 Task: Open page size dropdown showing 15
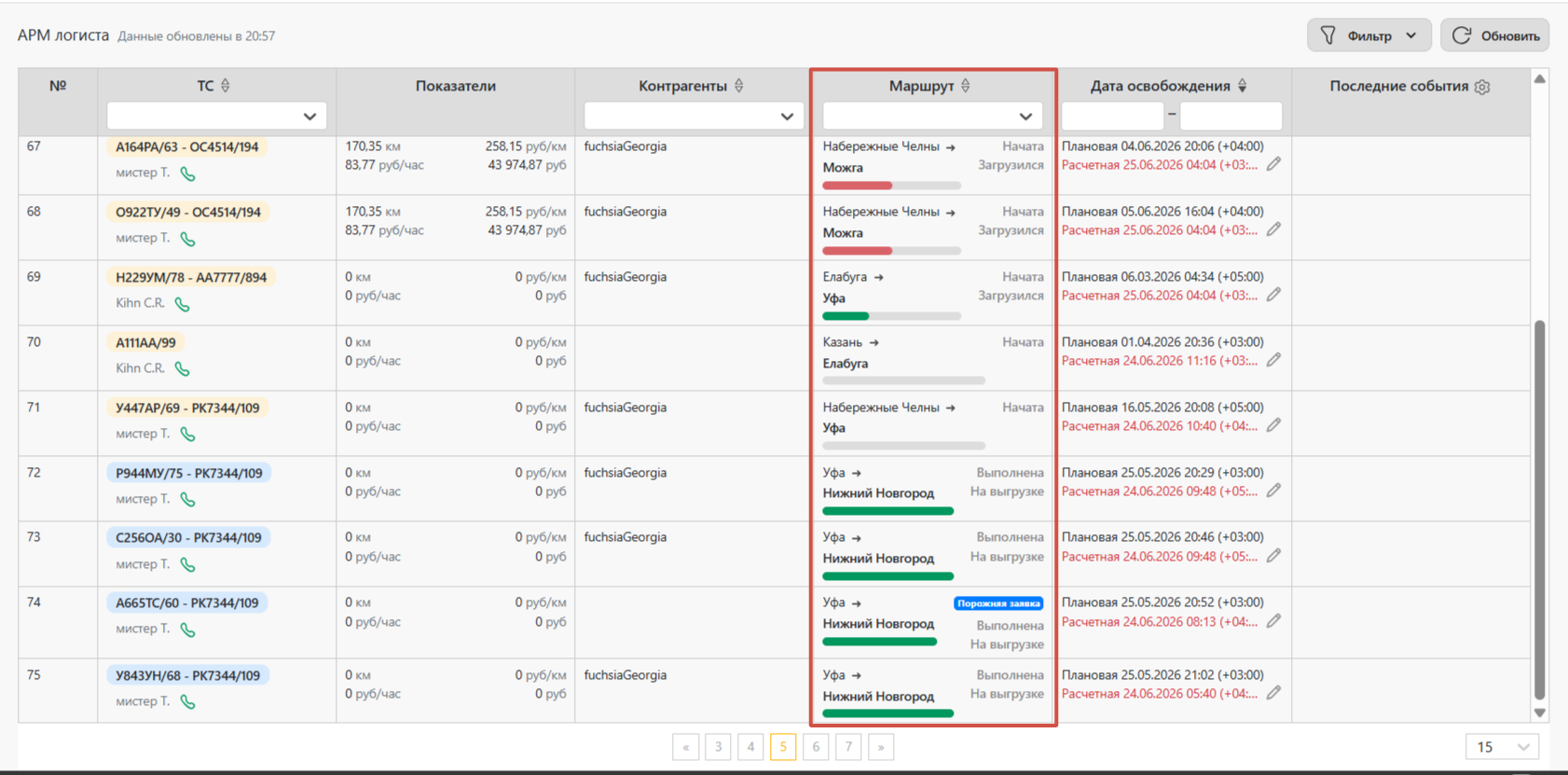(1502, 747)
